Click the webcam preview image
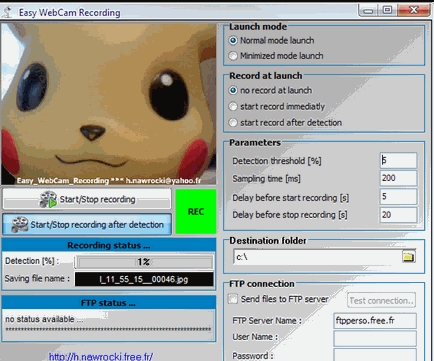Viewport: 434px width, 361px height. point(109,104)
